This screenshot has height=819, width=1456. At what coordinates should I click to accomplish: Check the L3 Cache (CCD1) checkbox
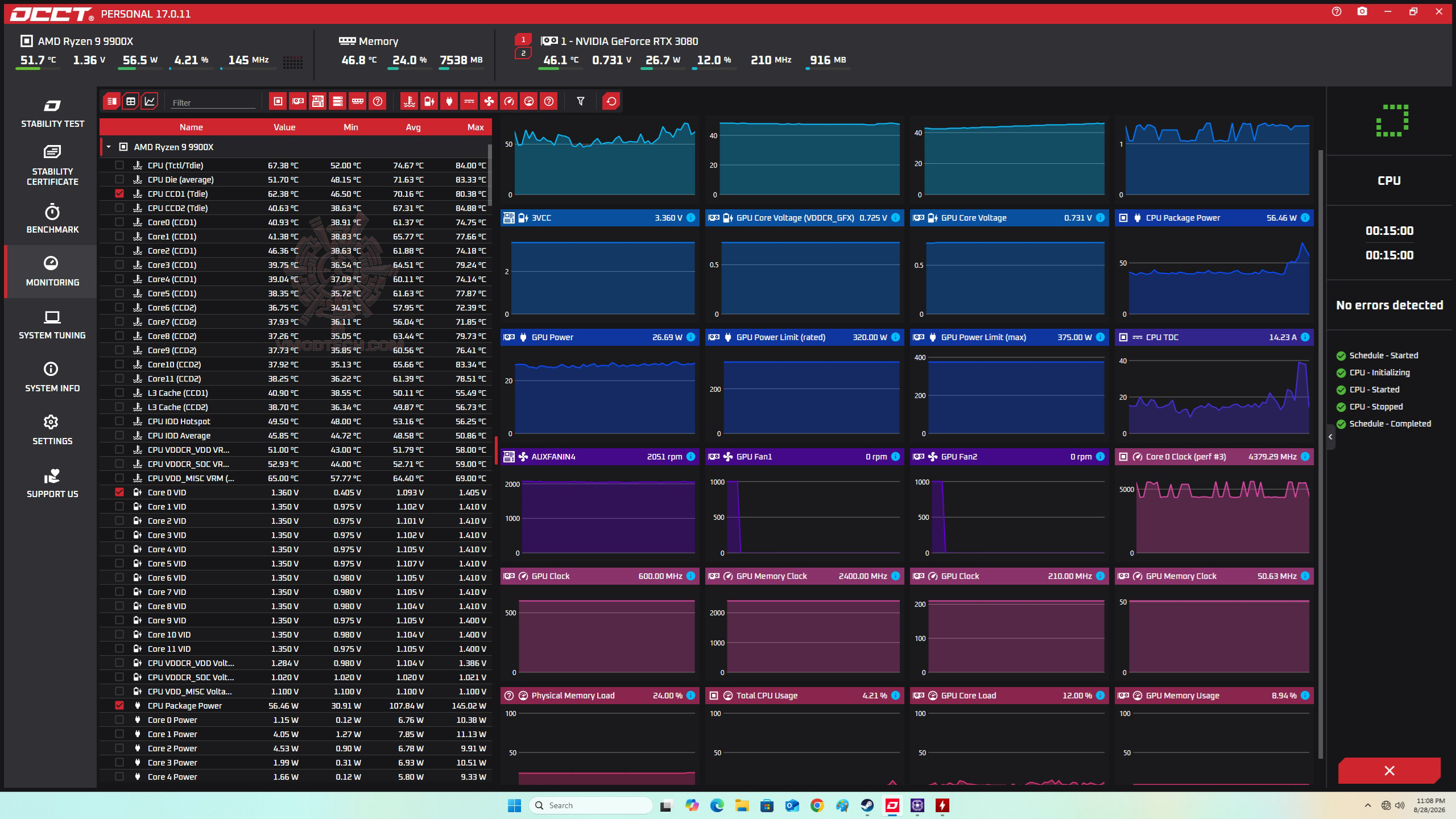(119, 393)
